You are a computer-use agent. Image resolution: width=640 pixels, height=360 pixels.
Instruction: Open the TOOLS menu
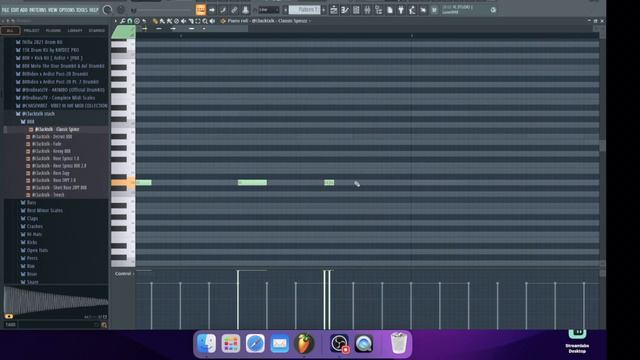[82, 10]
